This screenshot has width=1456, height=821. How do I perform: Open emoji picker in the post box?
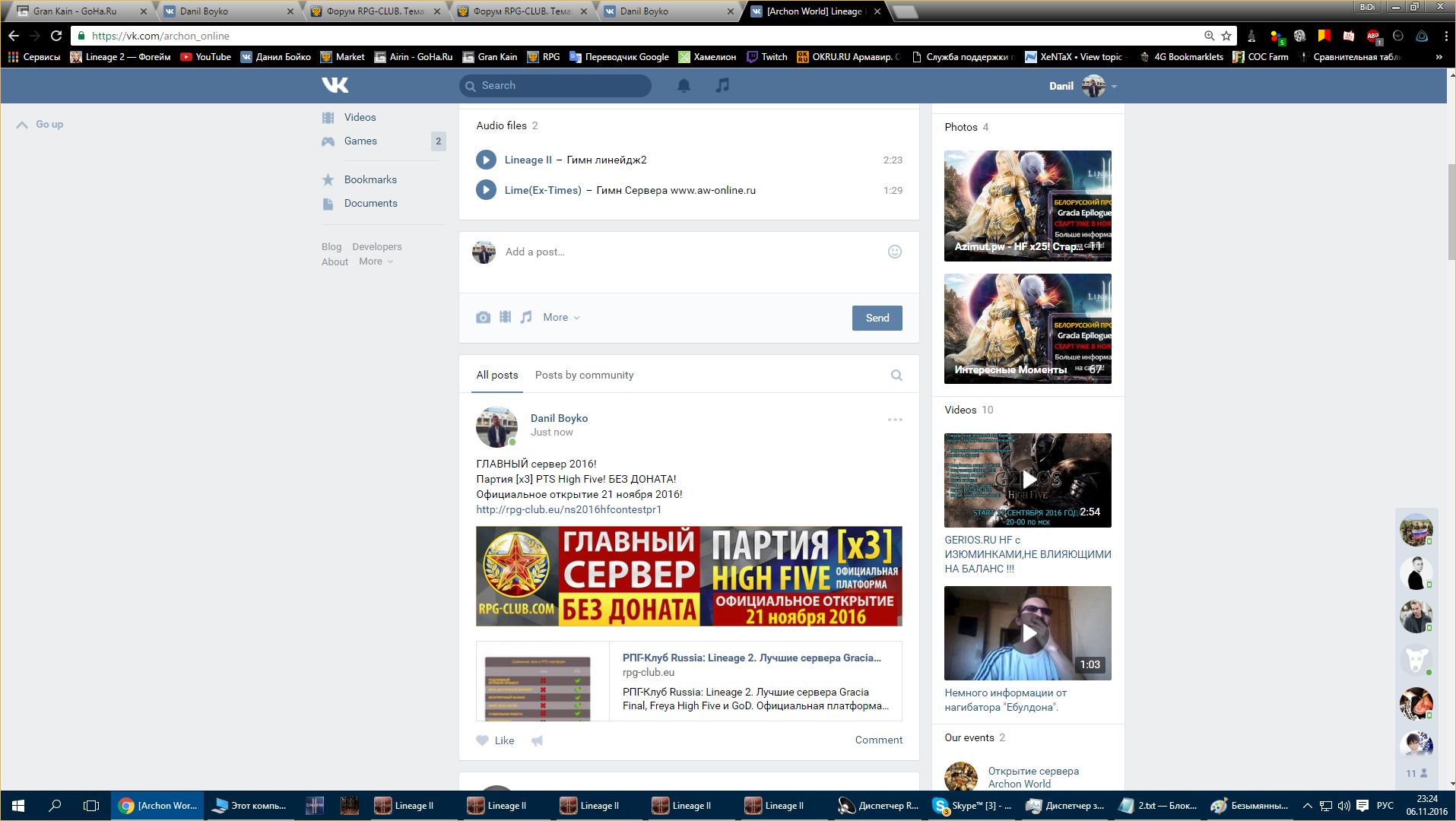click(x=894, y=252)
